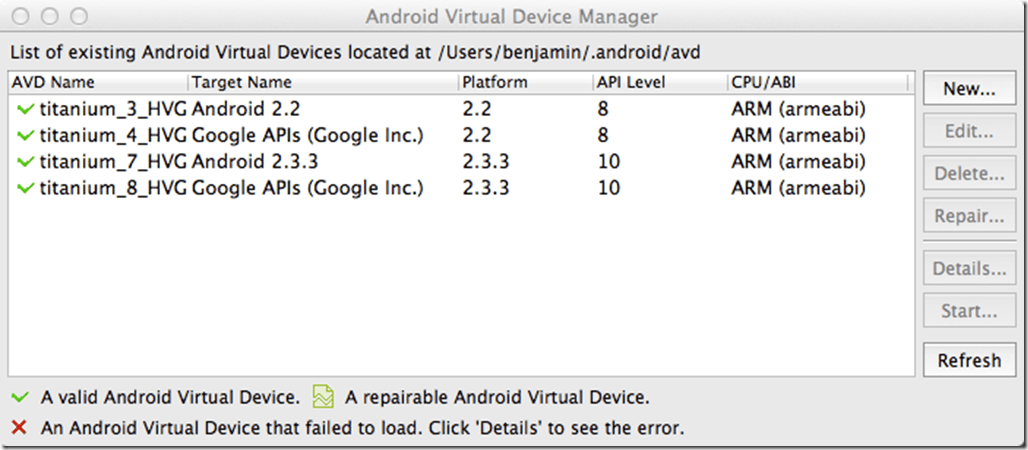This screenshot has width=1028, height=450.
Task: Select the titanium_7_HVG Android 2.3.3 row
Action: [x=300, y=161]
